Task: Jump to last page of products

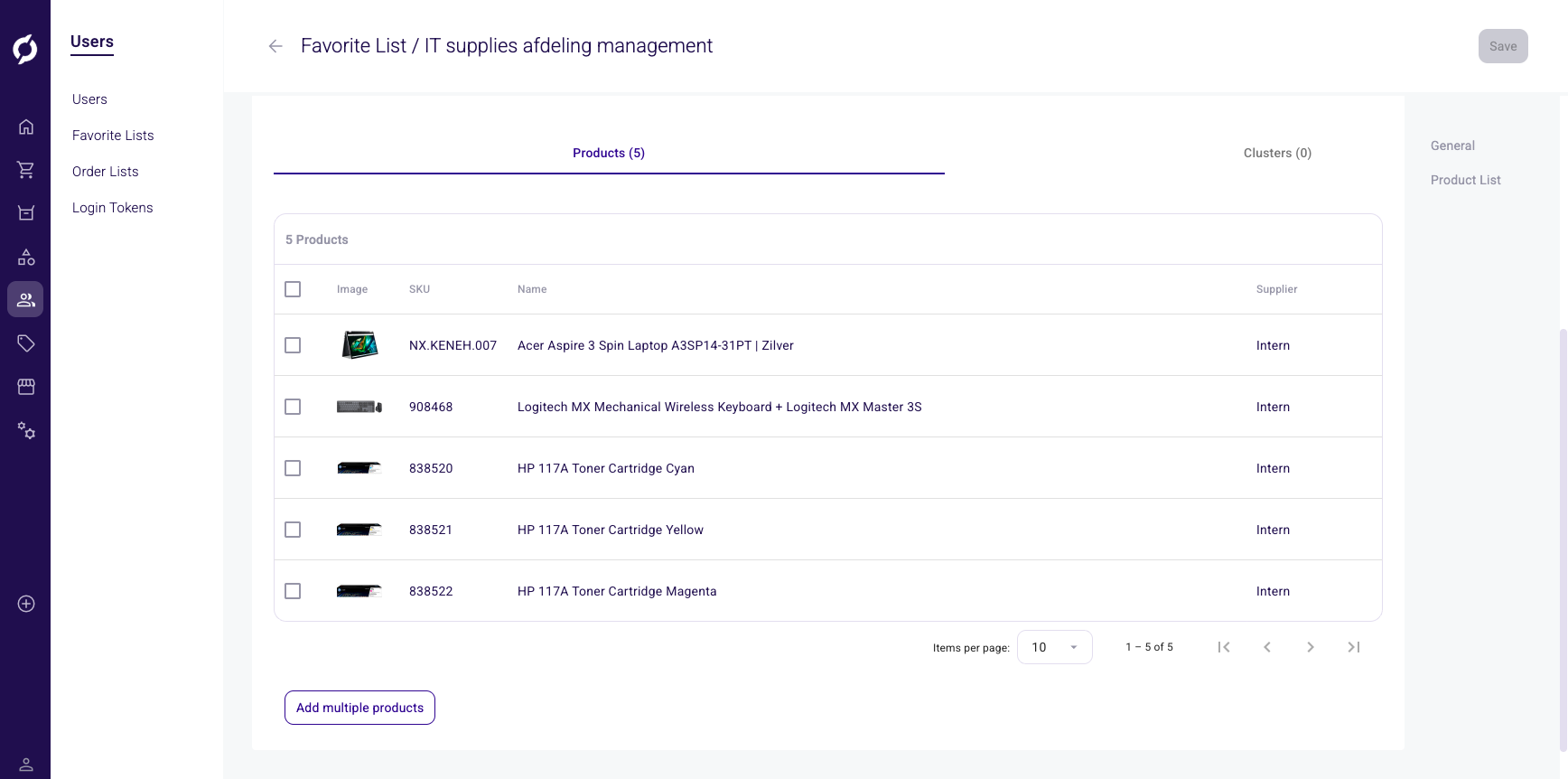Action: [x=1353, y=647]
